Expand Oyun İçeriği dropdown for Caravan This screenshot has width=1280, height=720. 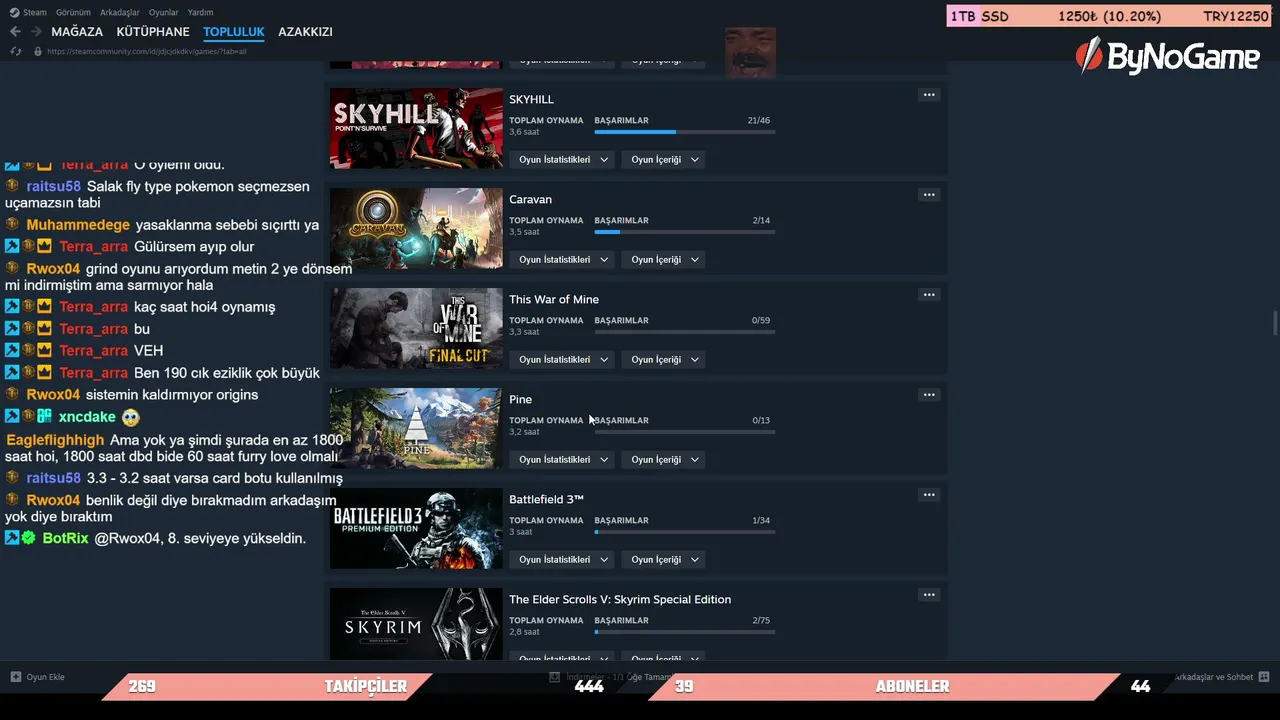664,260
